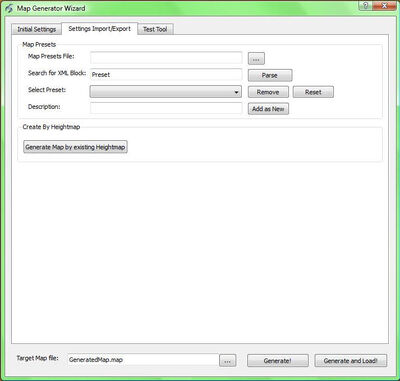Browse for the Target Map file
This screenshot has width=400, height=381.
point(227,361)
